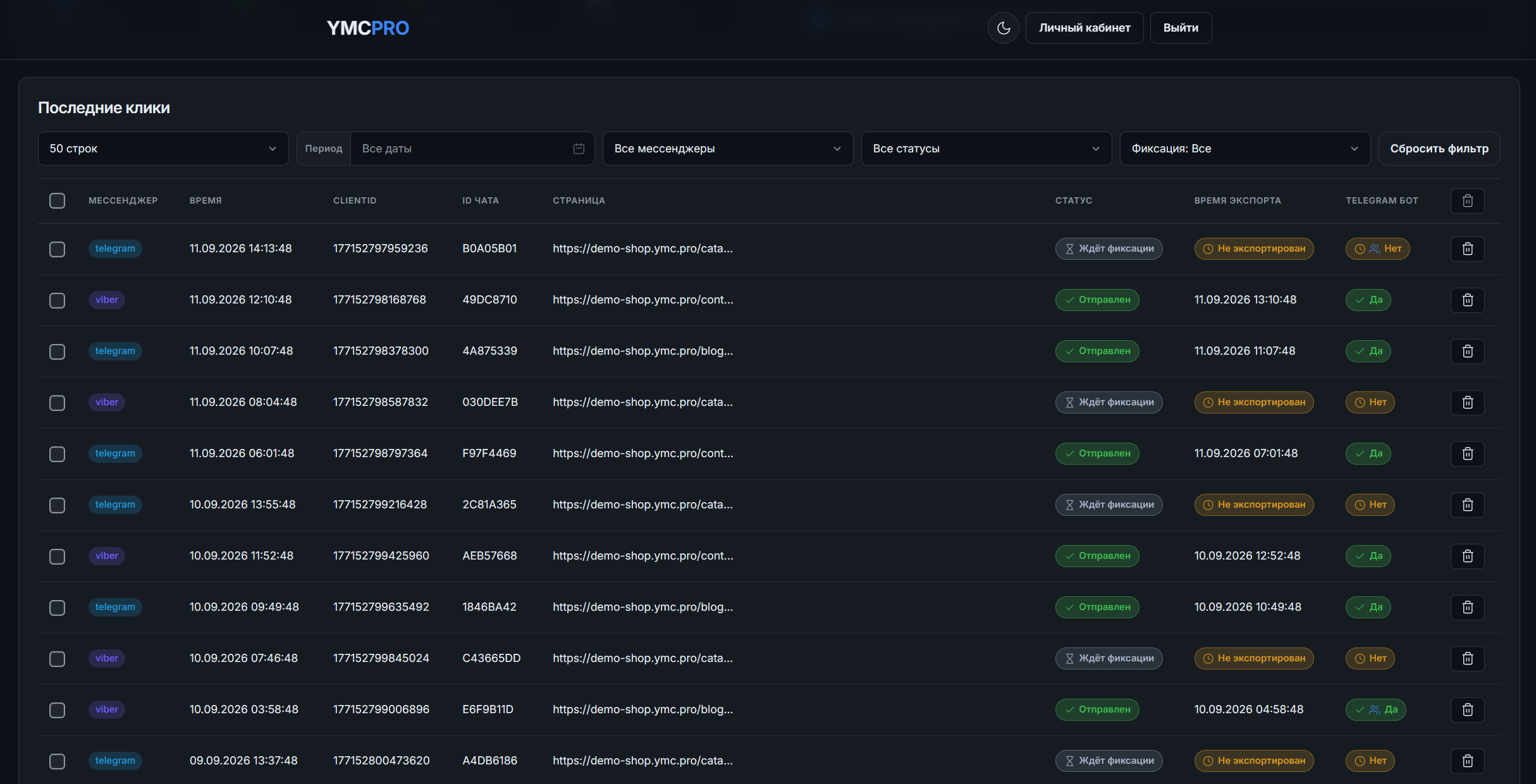This screenshot has height=784, width=1536.
Task: Open the Все статусы filter dropdown
Action: [986, 149]
